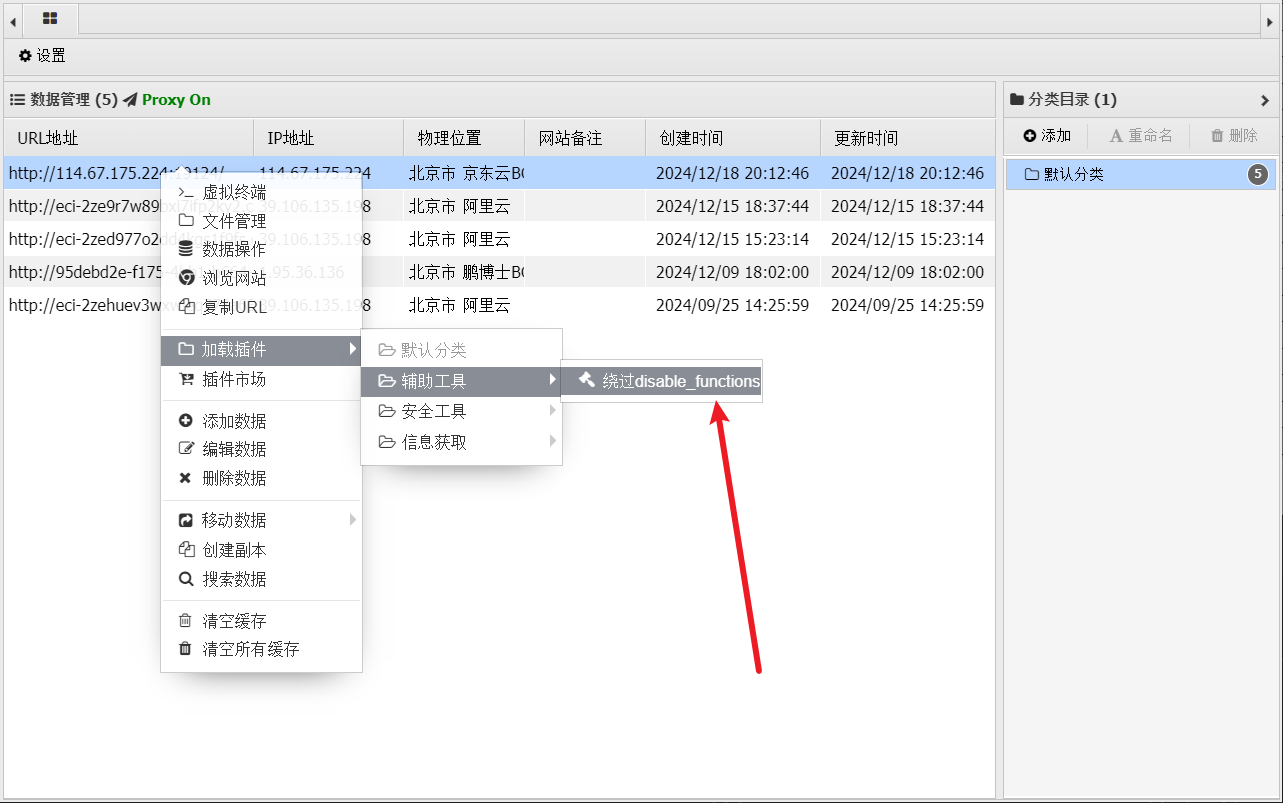The height and width of the screenshot is (803, 1283).
Task: Click the 设置 gear icon
Action: pos(25,56)
